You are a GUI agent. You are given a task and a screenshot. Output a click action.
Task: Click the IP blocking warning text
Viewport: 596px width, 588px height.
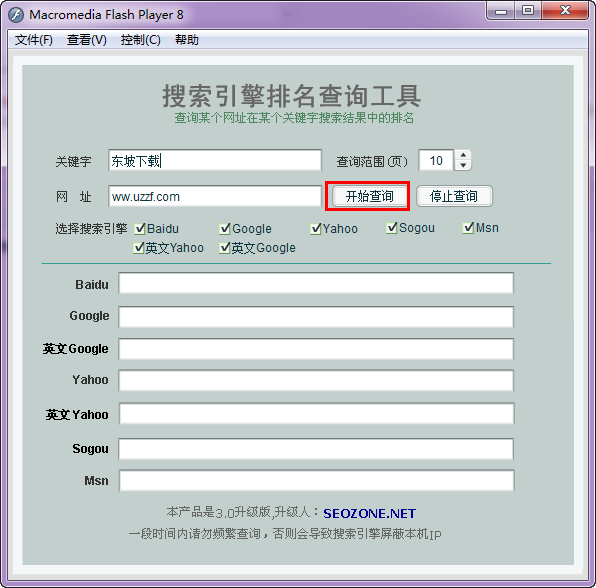pyautogui.click(x=285, y=534)
